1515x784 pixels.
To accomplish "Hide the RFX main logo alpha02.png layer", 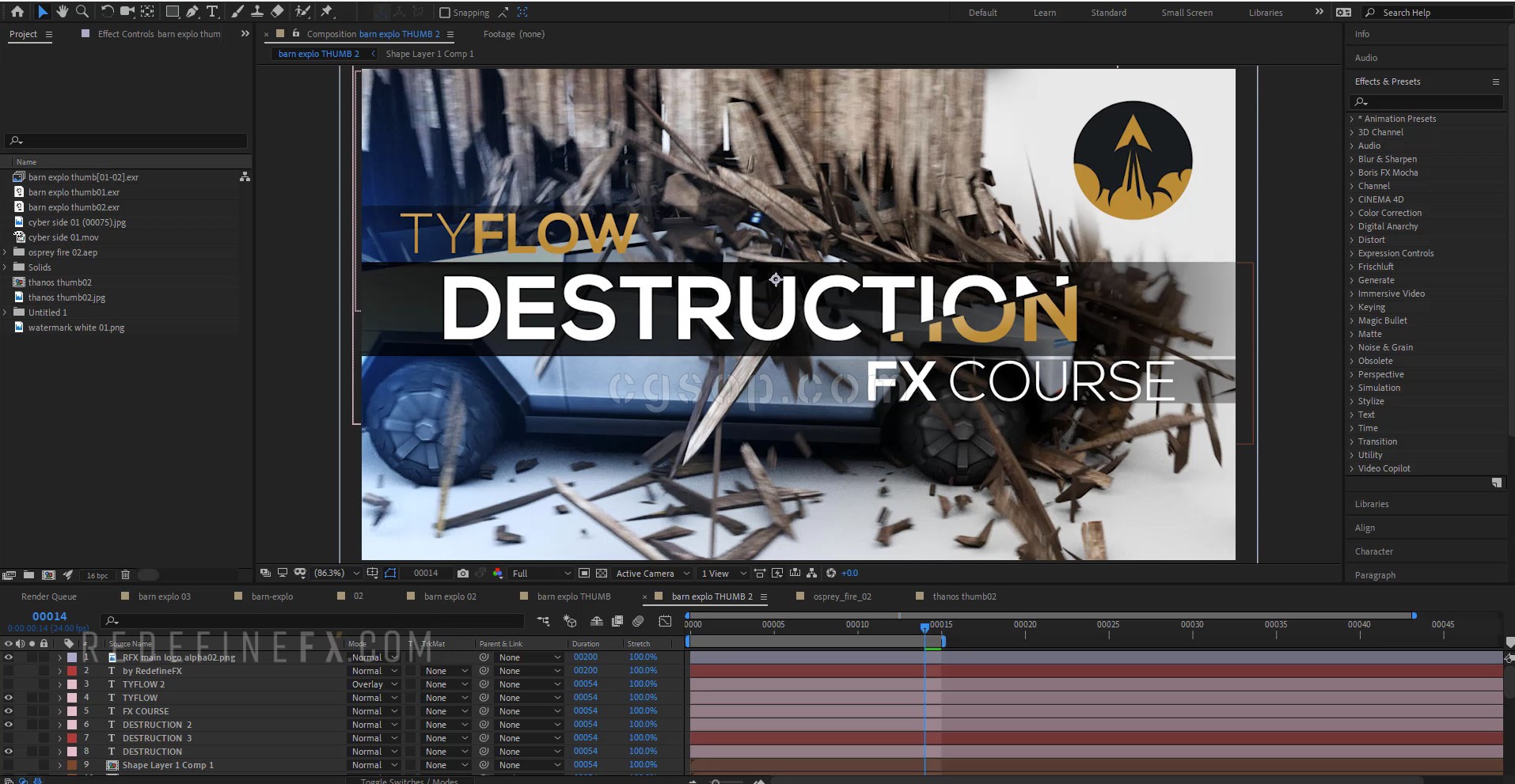I will pyautogui.click(x=9, y=657).
